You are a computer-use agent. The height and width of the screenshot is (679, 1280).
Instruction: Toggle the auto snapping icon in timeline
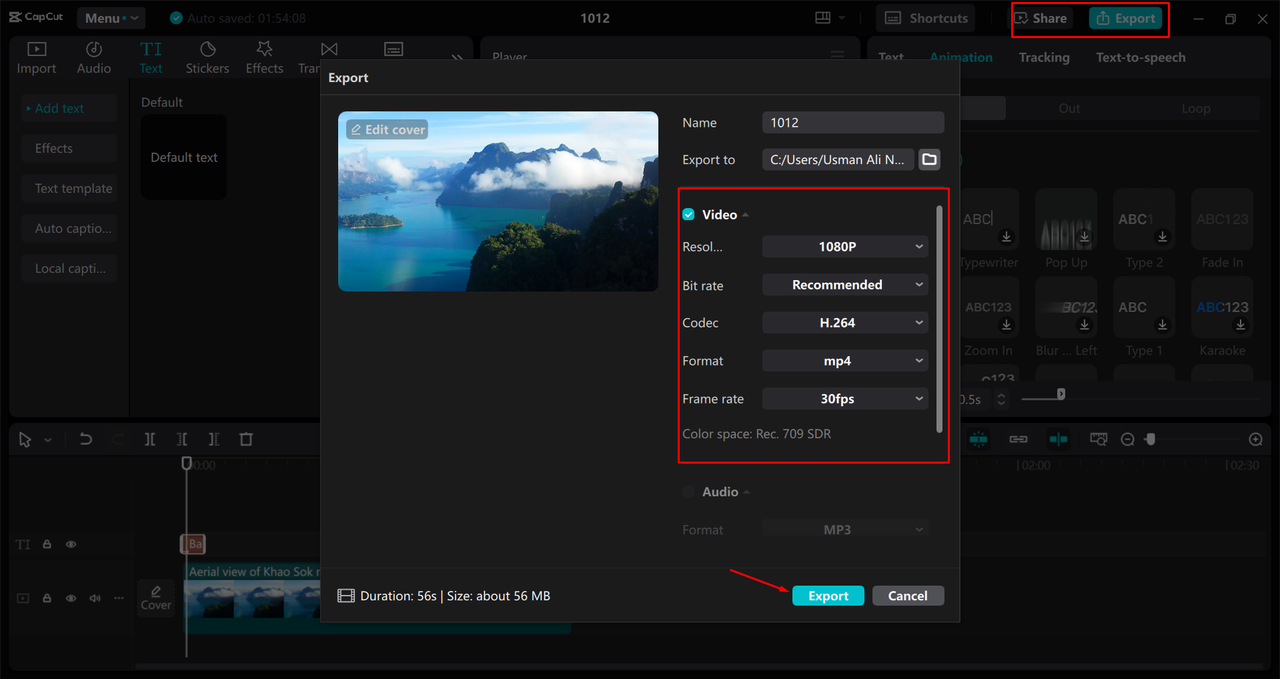[1058, 439]
